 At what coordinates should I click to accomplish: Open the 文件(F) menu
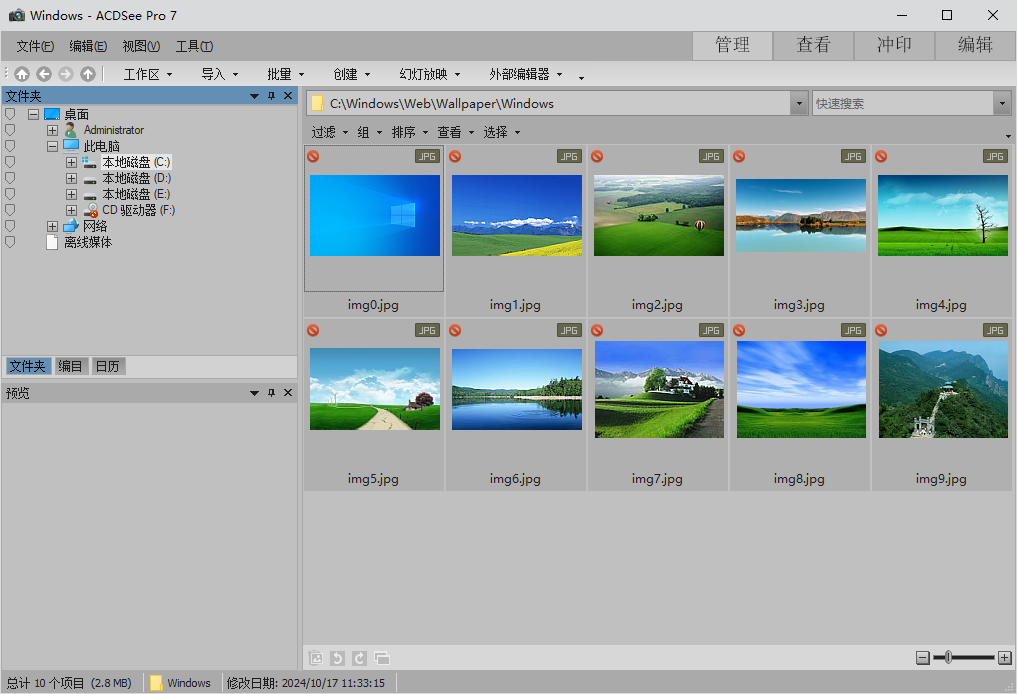[x=35, y=46]
